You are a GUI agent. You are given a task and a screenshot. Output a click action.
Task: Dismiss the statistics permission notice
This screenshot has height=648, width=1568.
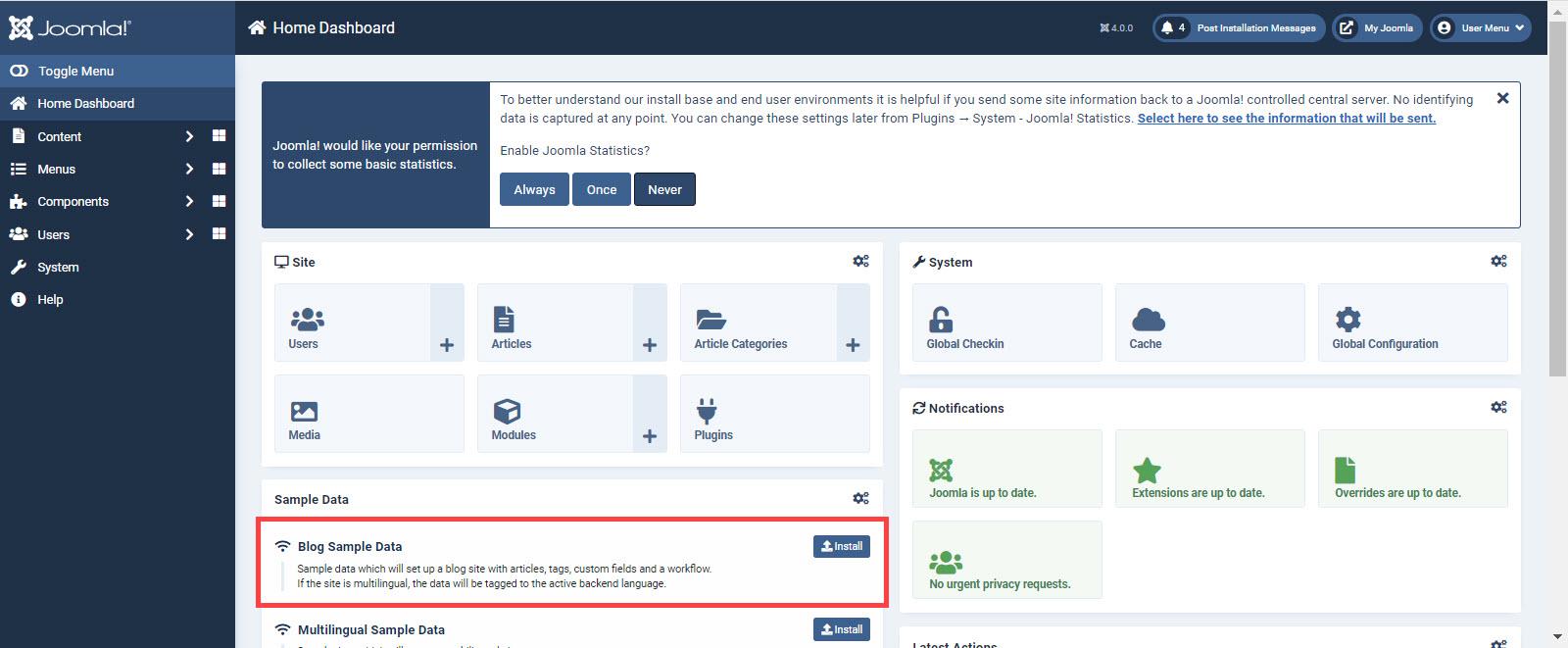pyautogui.click(x=1502, y=98)
